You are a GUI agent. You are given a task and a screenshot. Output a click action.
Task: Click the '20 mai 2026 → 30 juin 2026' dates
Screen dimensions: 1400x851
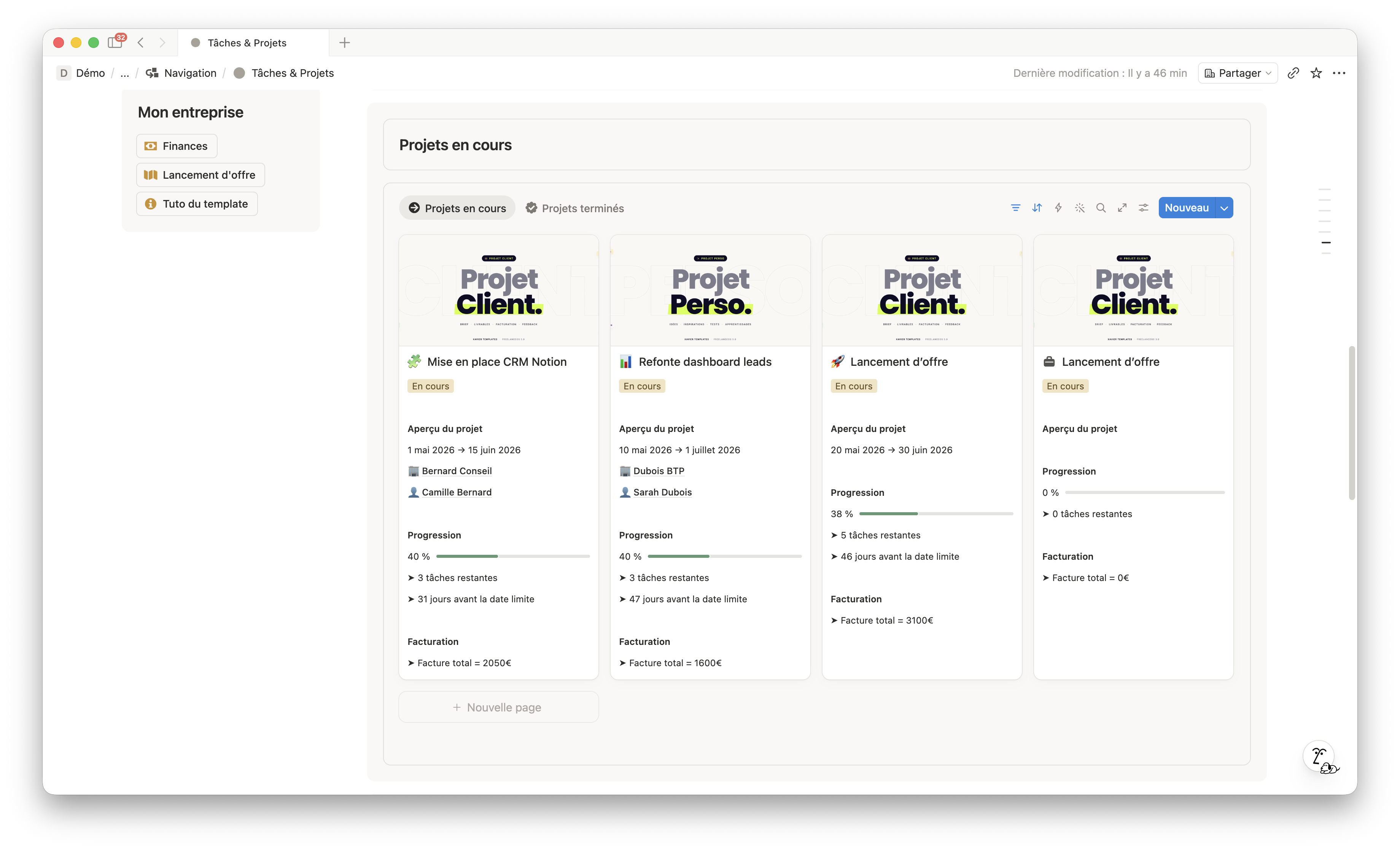(891, 450)
